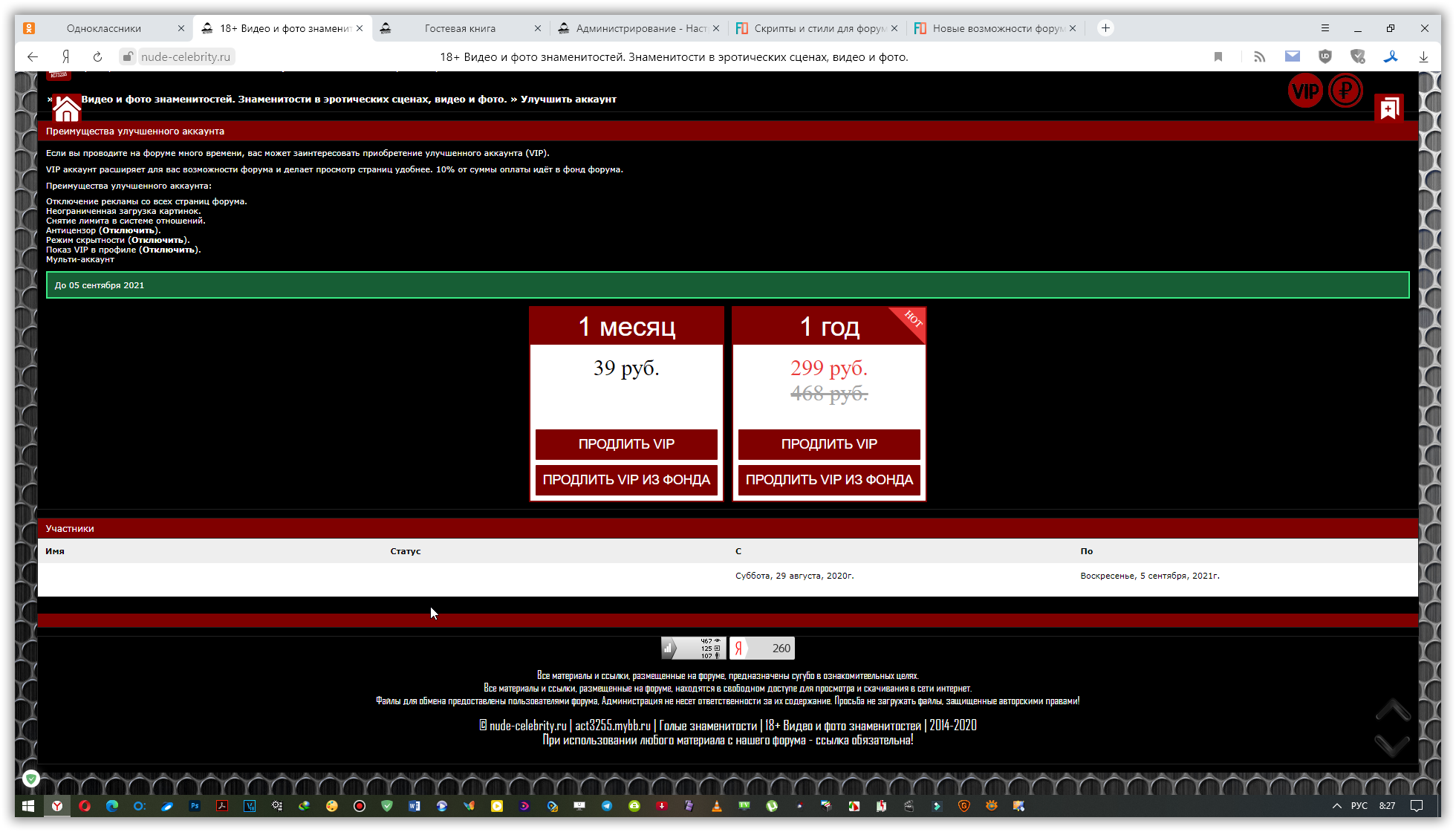Click the address bar nude-celebrity.ru field
The width and height of the screenshot is (1456, 832).
186,56
